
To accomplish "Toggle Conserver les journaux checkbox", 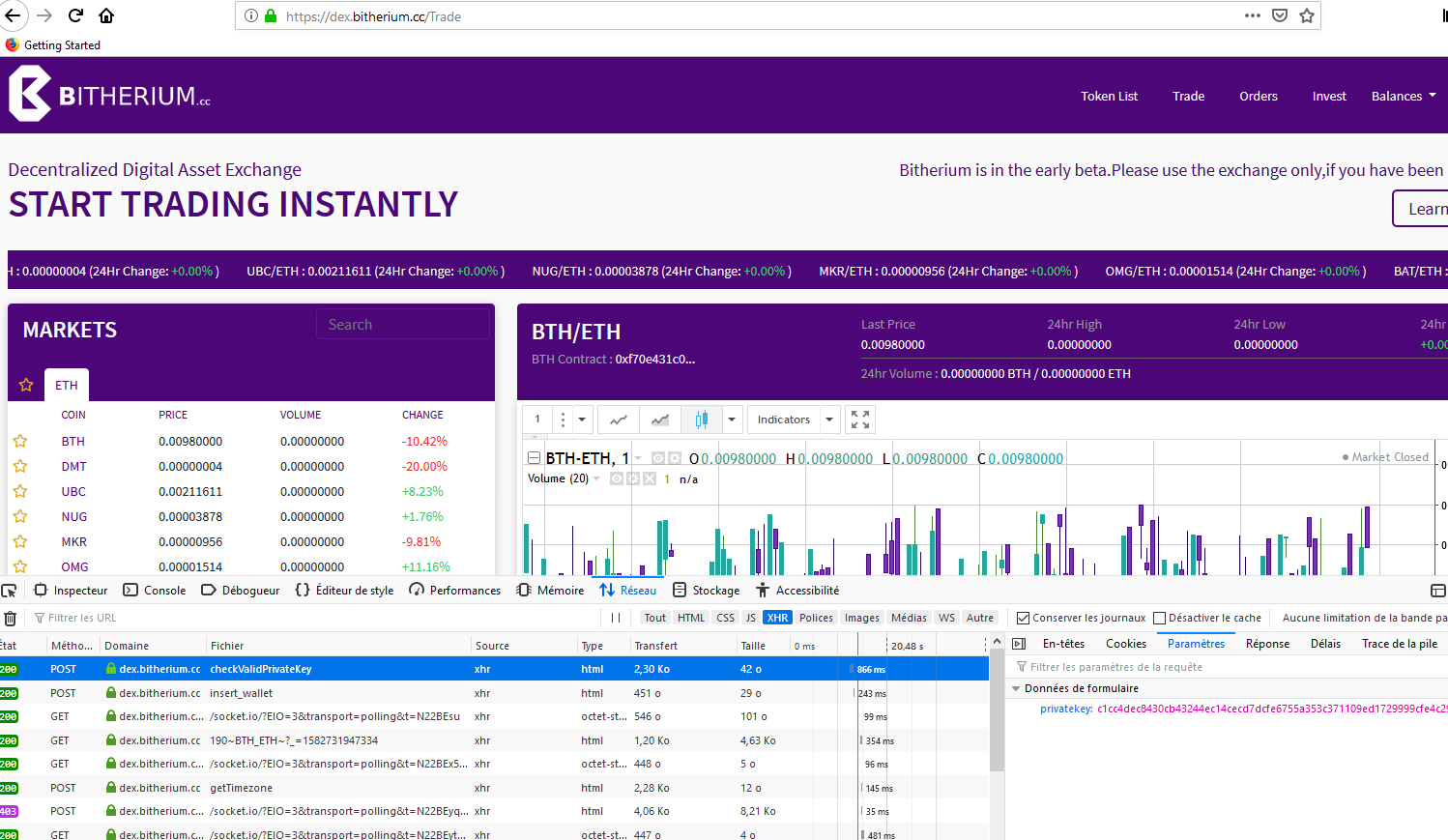I will (1023, 618).
